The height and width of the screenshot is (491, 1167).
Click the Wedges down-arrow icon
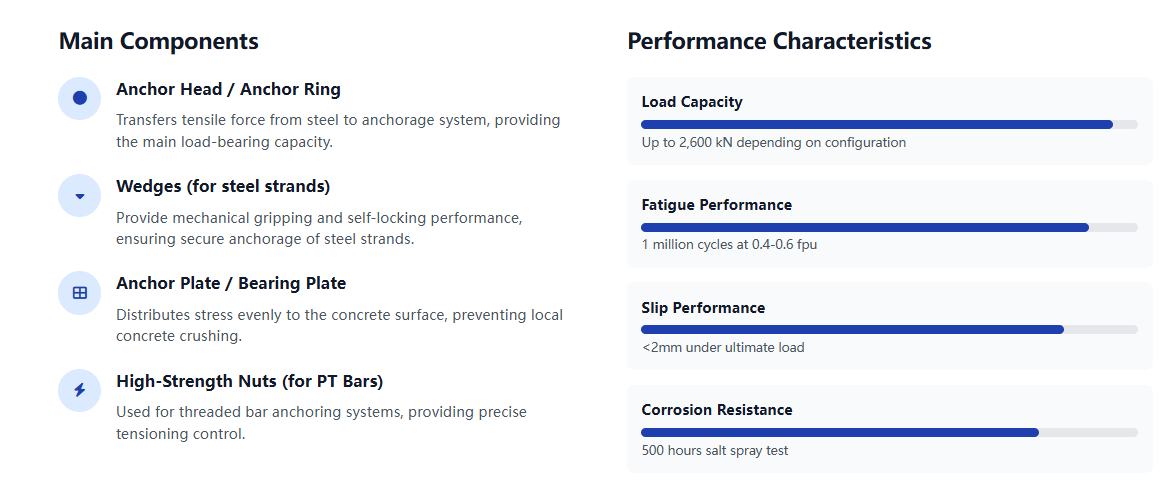point(80,196)
